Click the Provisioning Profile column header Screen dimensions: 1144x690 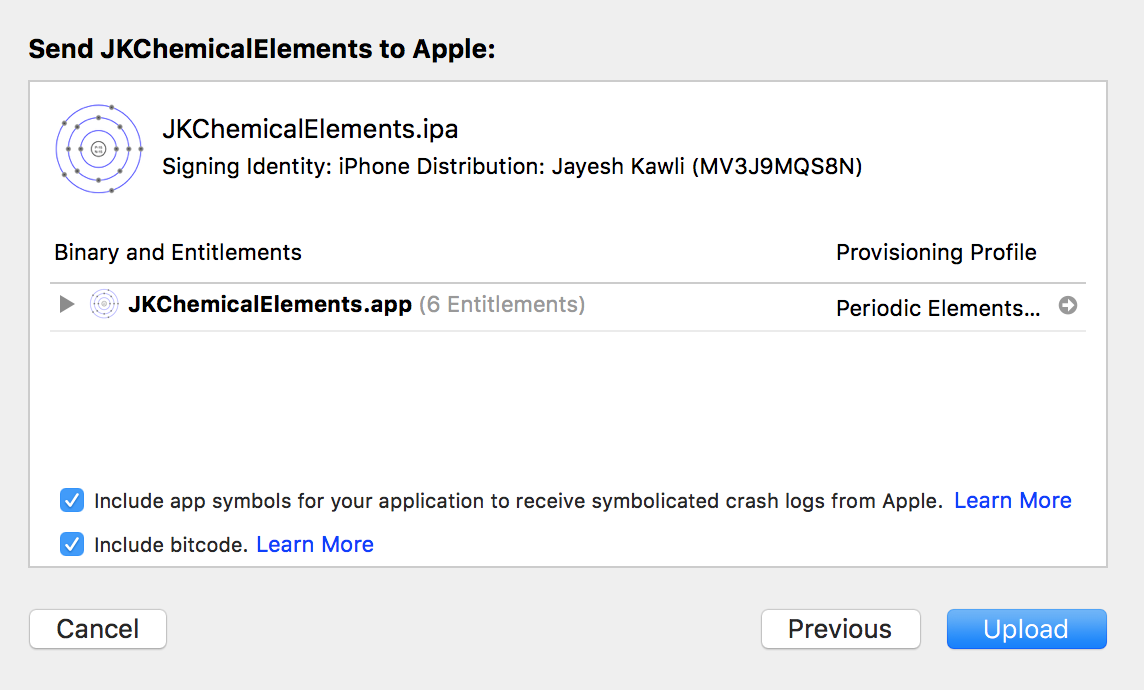[936, 252]
